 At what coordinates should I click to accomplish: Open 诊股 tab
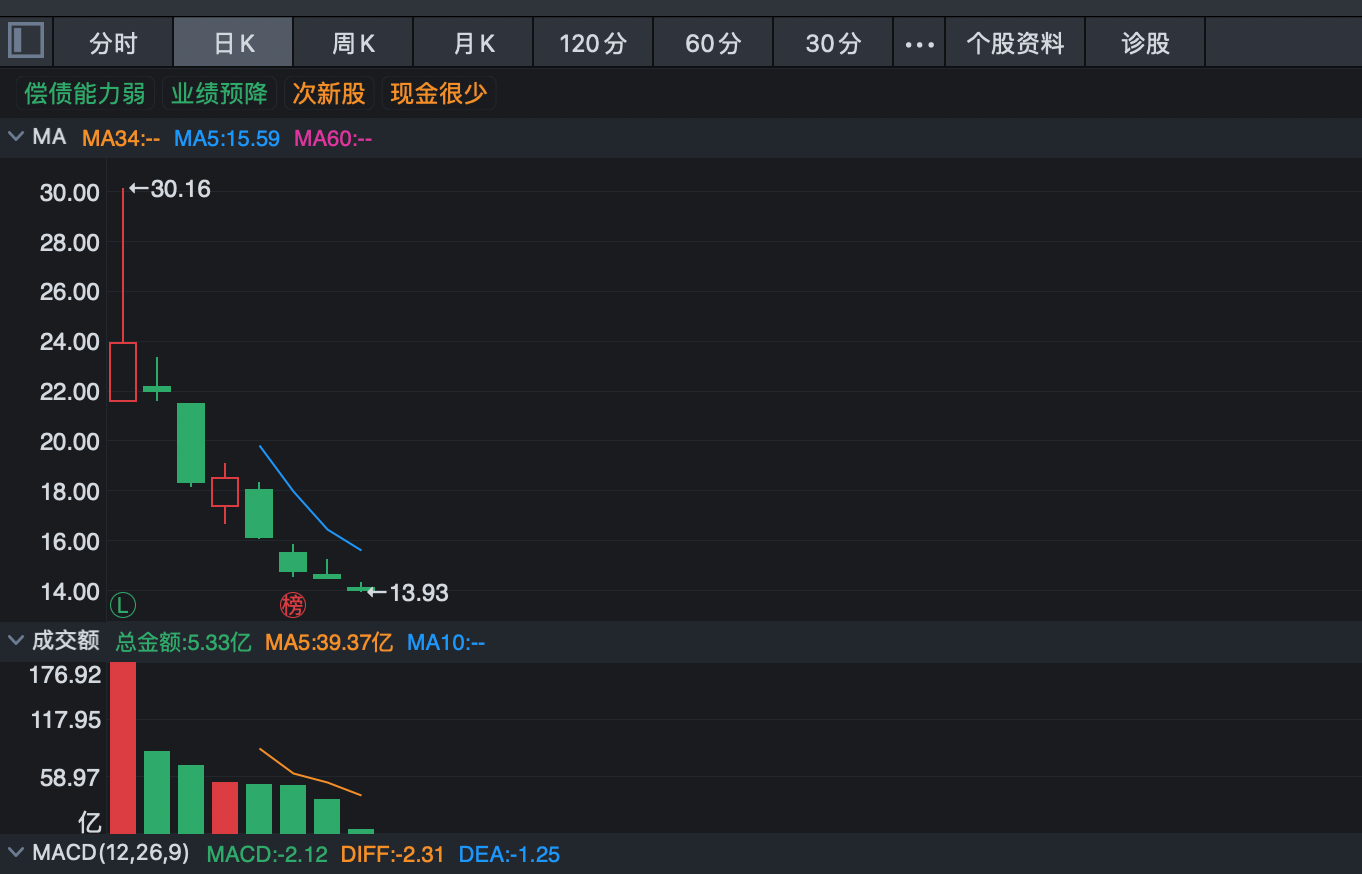point(1146,44)
